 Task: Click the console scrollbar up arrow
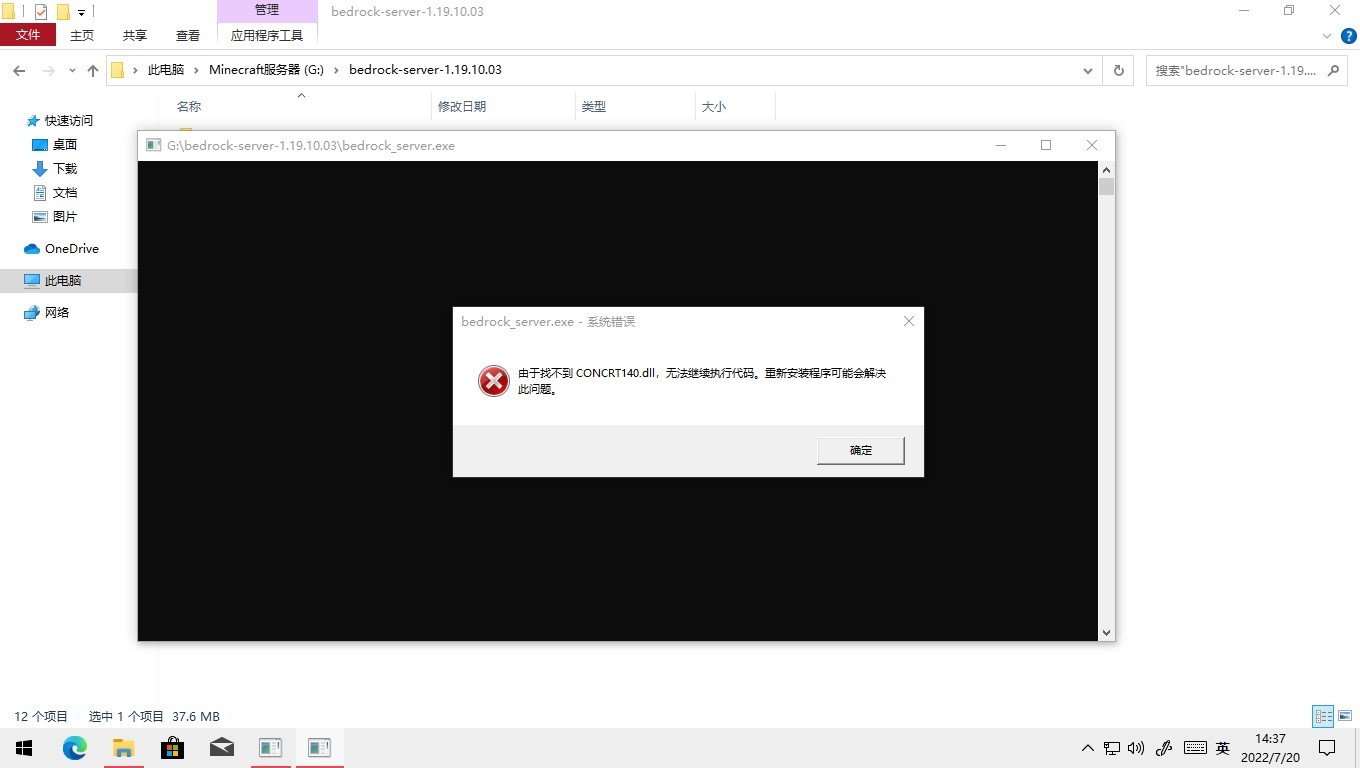1106,170
